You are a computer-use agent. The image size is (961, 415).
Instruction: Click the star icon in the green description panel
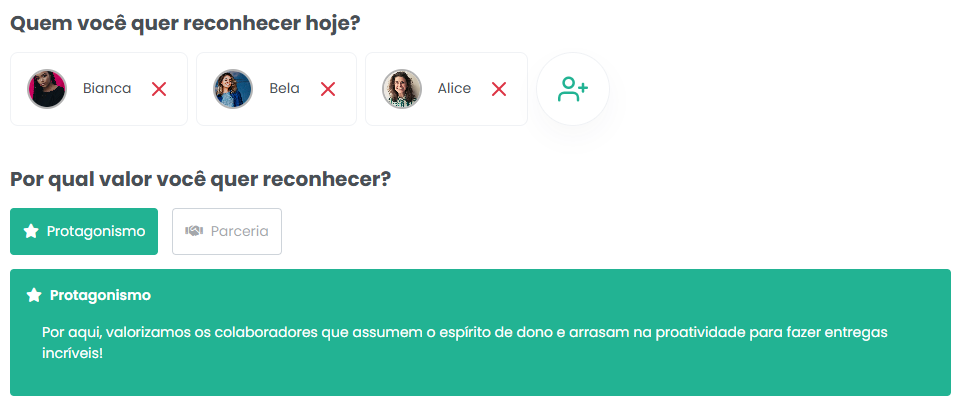tap(34, 295)
